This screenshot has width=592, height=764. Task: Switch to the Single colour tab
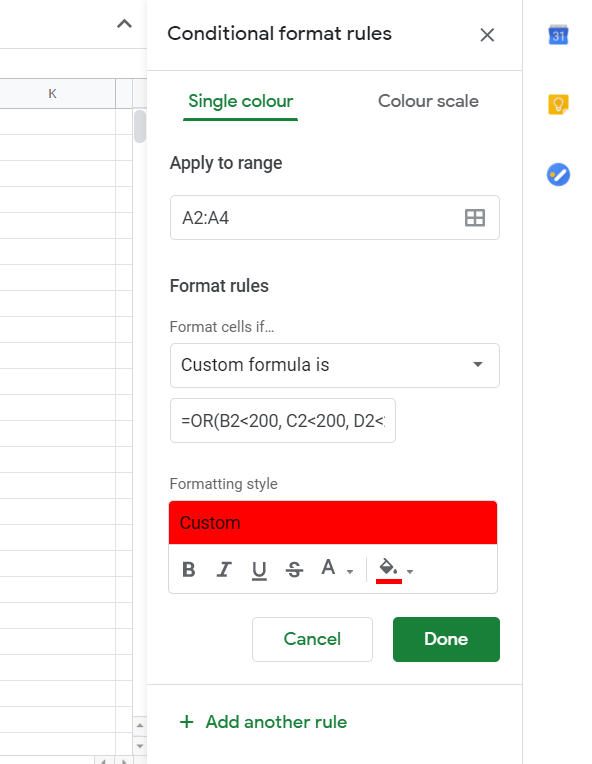pyautogui.click(x=240, y=101)
